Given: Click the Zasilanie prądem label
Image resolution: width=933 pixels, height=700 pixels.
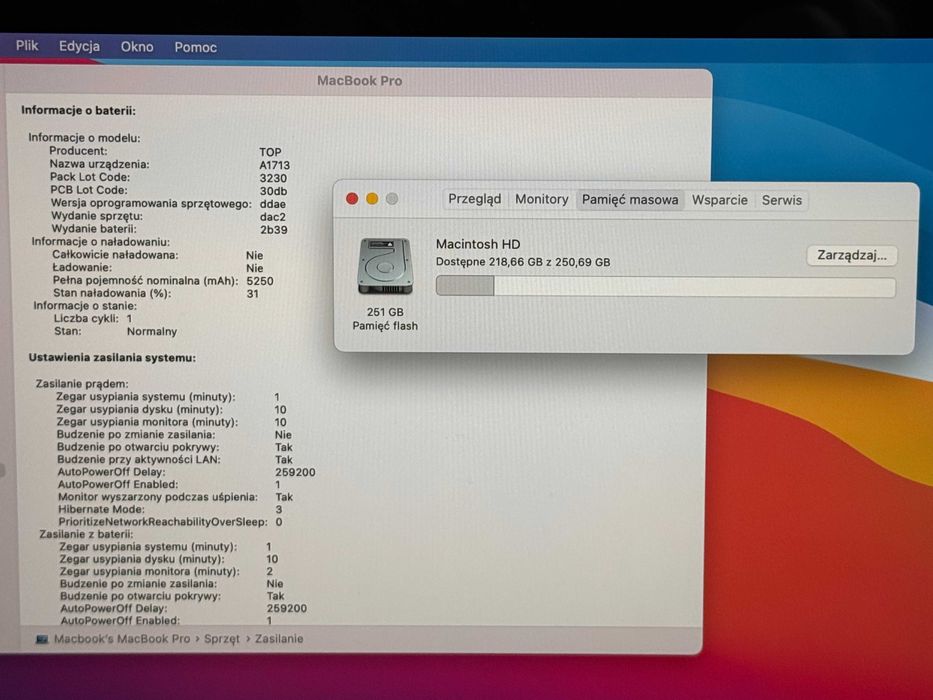Looking at the screenshot, I should (82, 384).
